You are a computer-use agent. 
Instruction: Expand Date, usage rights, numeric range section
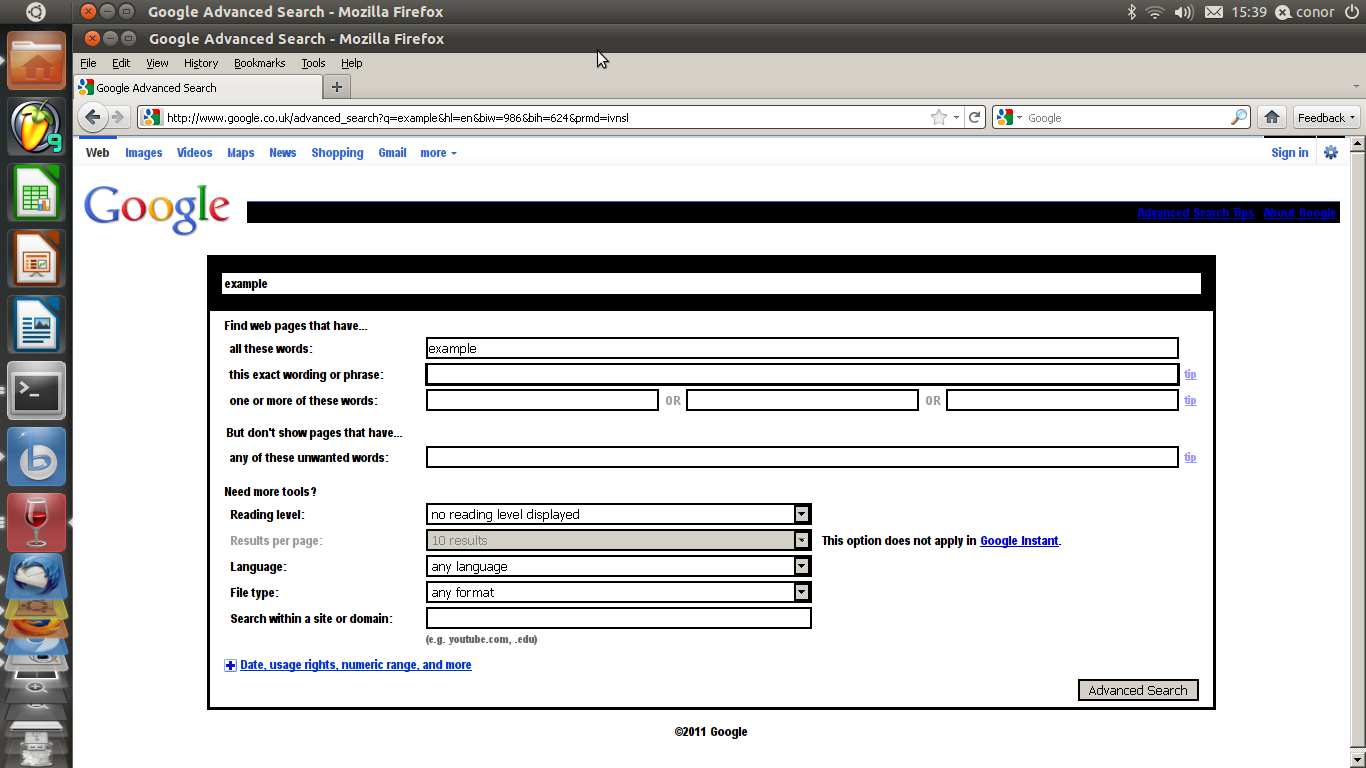click(x=355, y=665)
